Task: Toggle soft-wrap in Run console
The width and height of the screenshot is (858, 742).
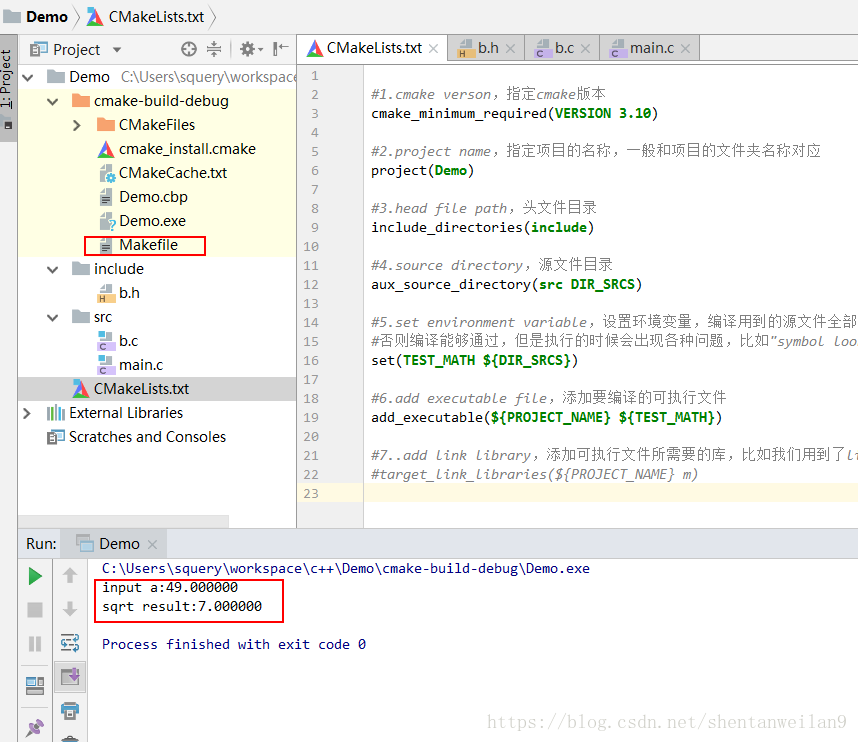Action: [x=70, y=643]
